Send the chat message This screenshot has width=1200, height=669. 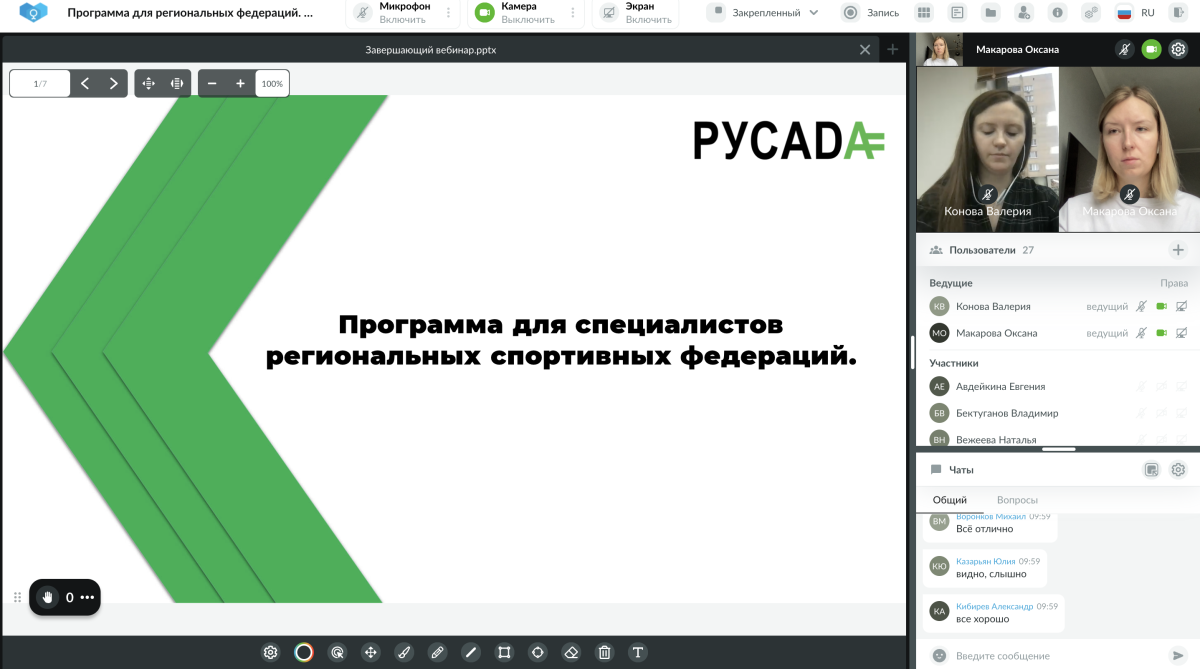click(x=1177, y=656)
